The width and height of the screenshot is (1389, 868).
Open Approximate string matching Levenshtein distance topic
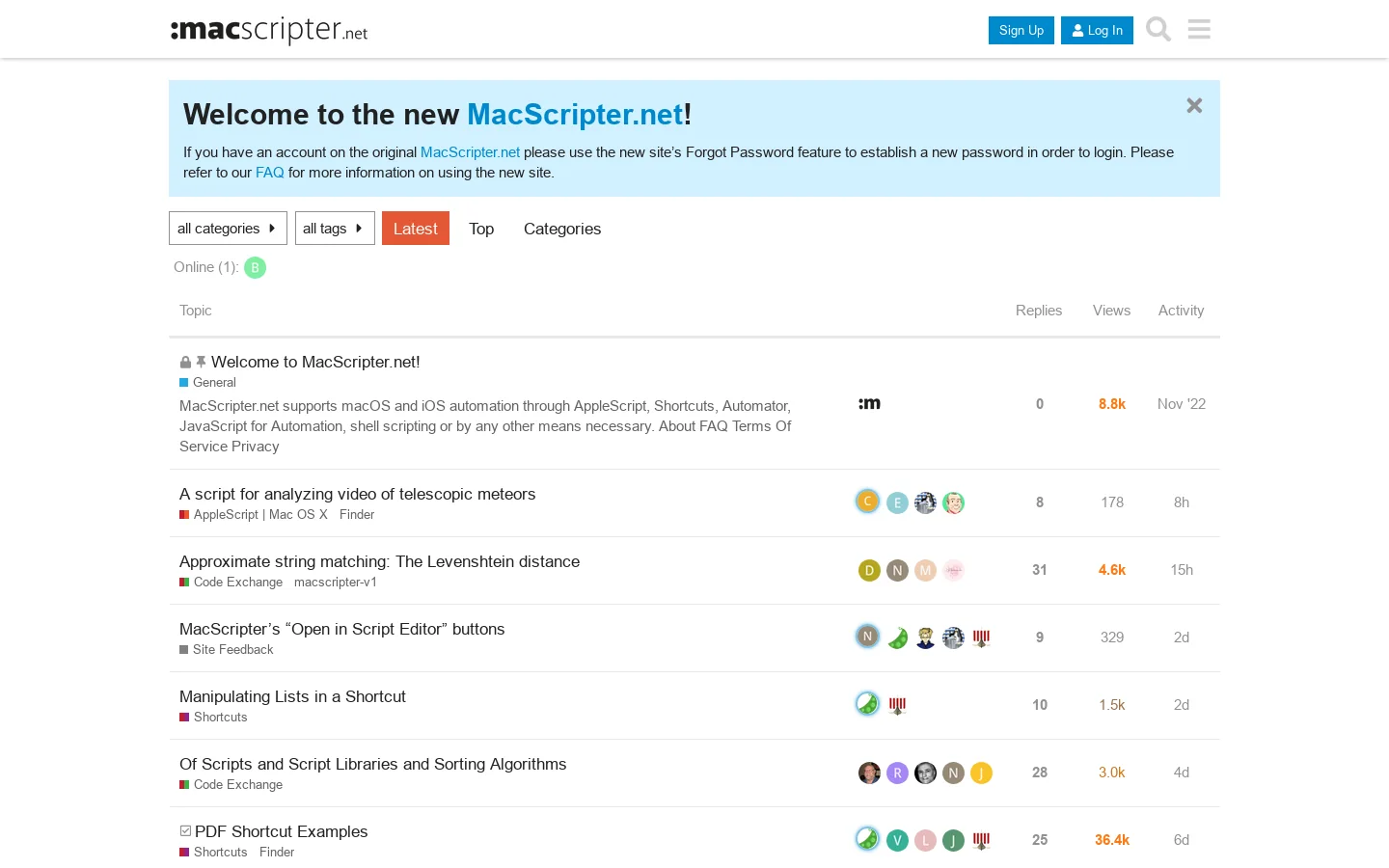tap(379, 561)
